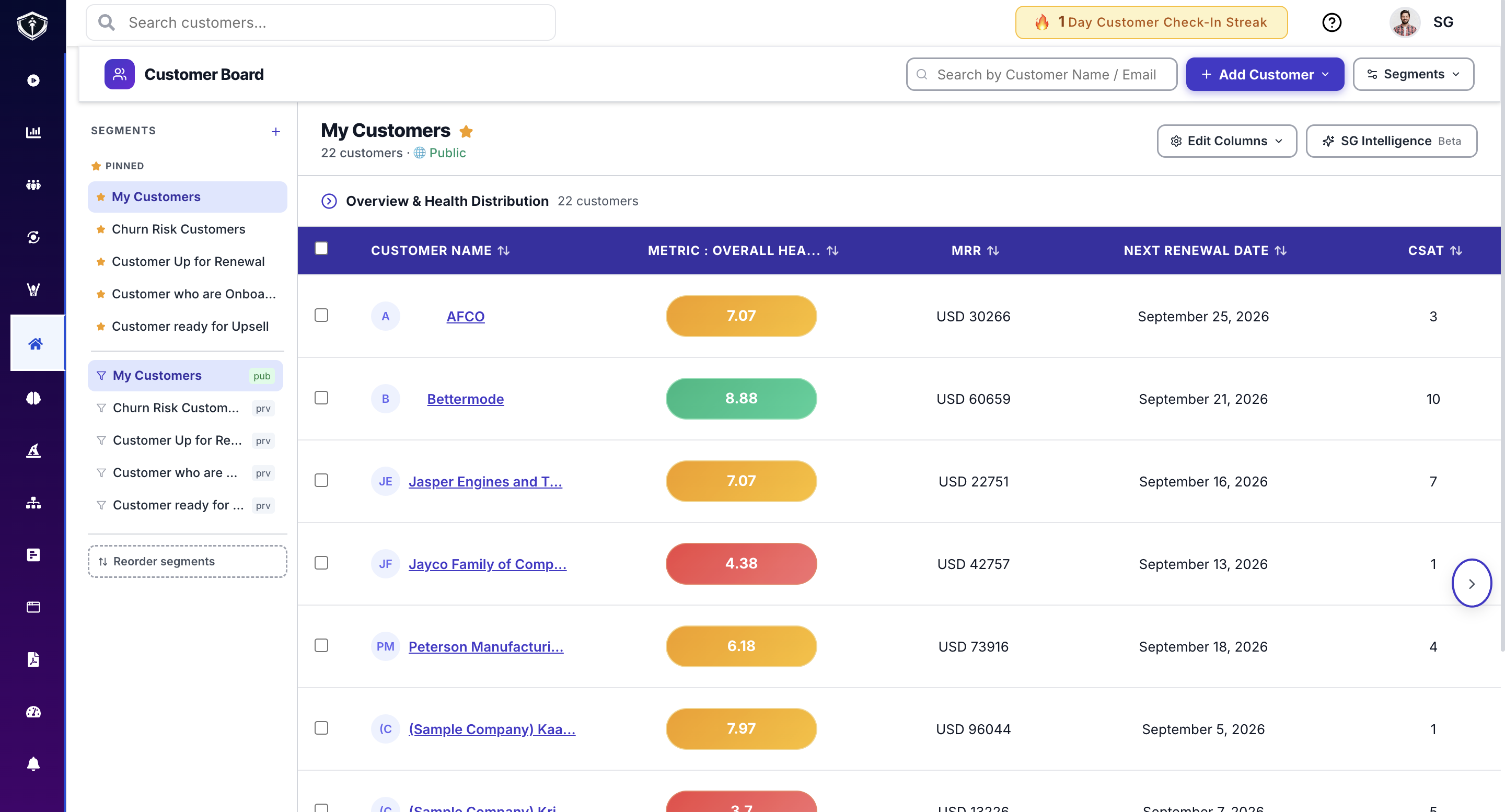Click the SG user avatar
This screenshot has width=1505, height=812.
tap(1405, 22)
